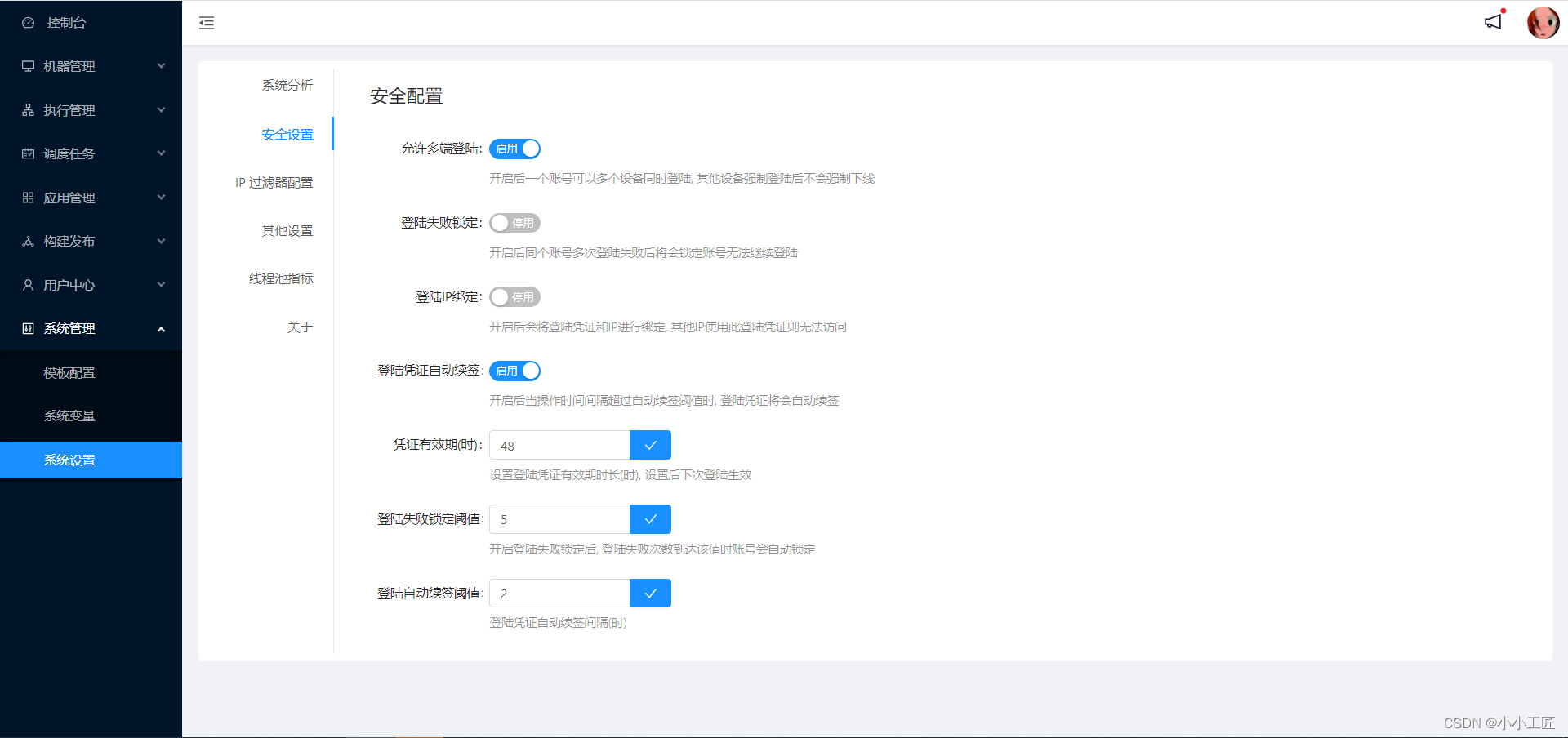Click the 执行管理 sidebar icon
The width and height of the screenshot is (1568, 738).
pyautogui.click(x=27, y=109)
